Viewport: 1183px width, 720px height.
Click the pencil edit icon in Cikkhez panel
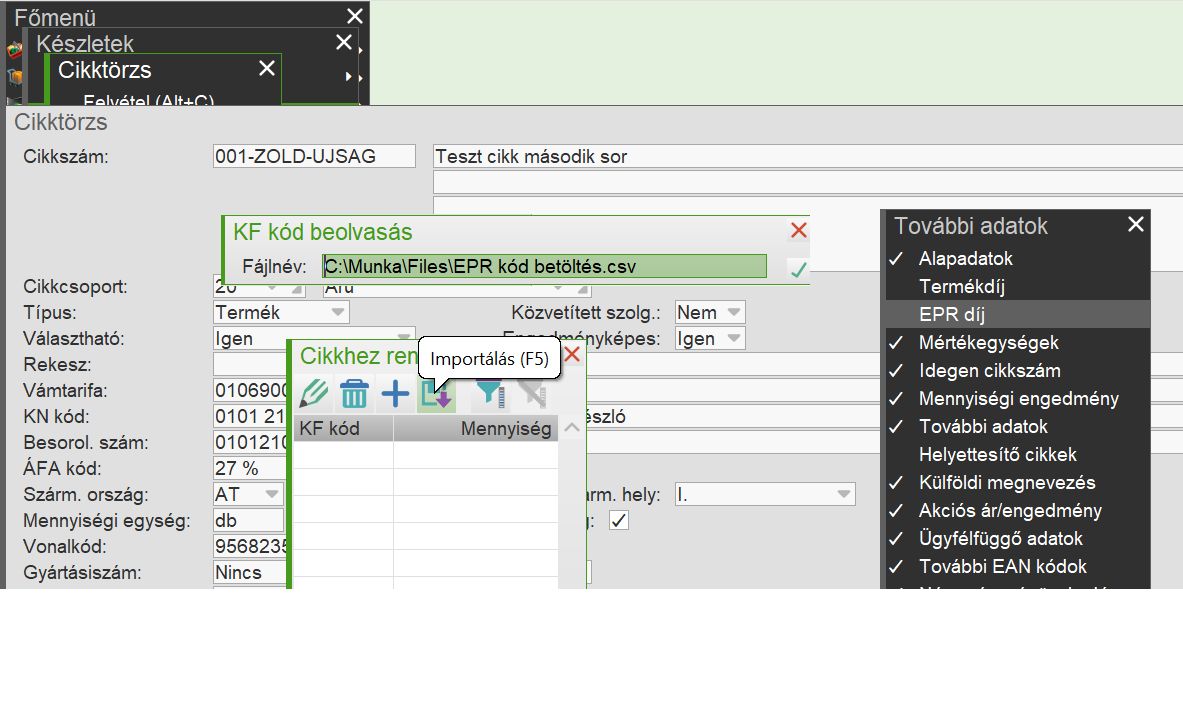coord(314,393)
